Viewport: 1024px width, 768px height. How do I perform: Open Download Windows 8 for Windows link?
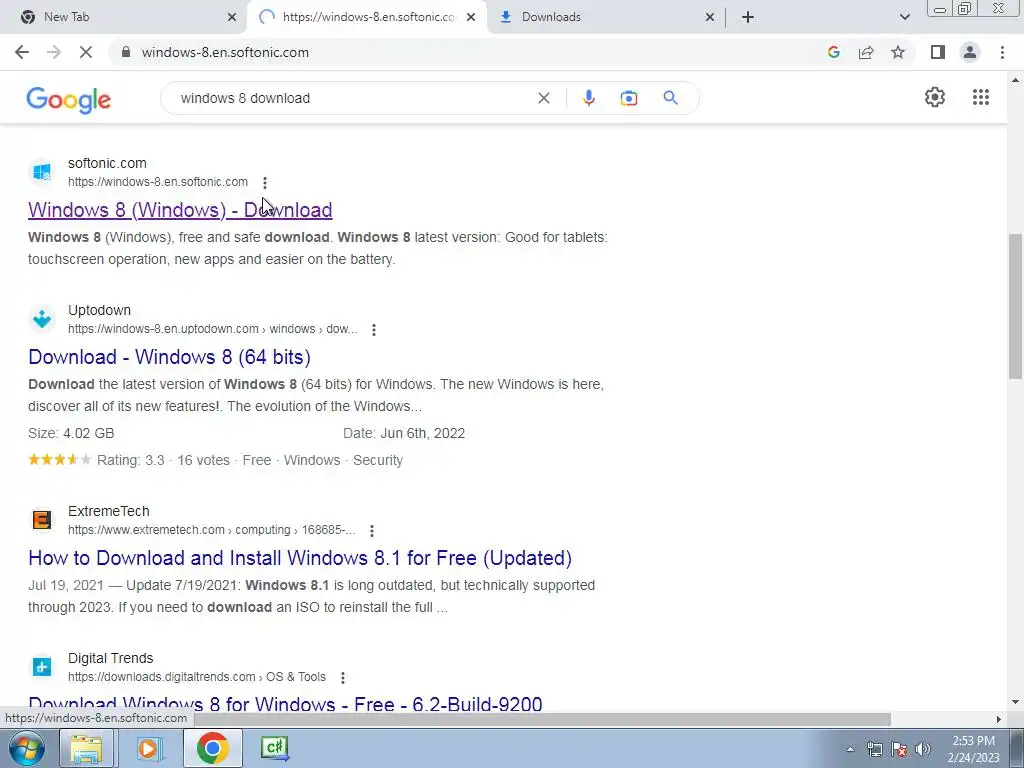click(285, 703)
